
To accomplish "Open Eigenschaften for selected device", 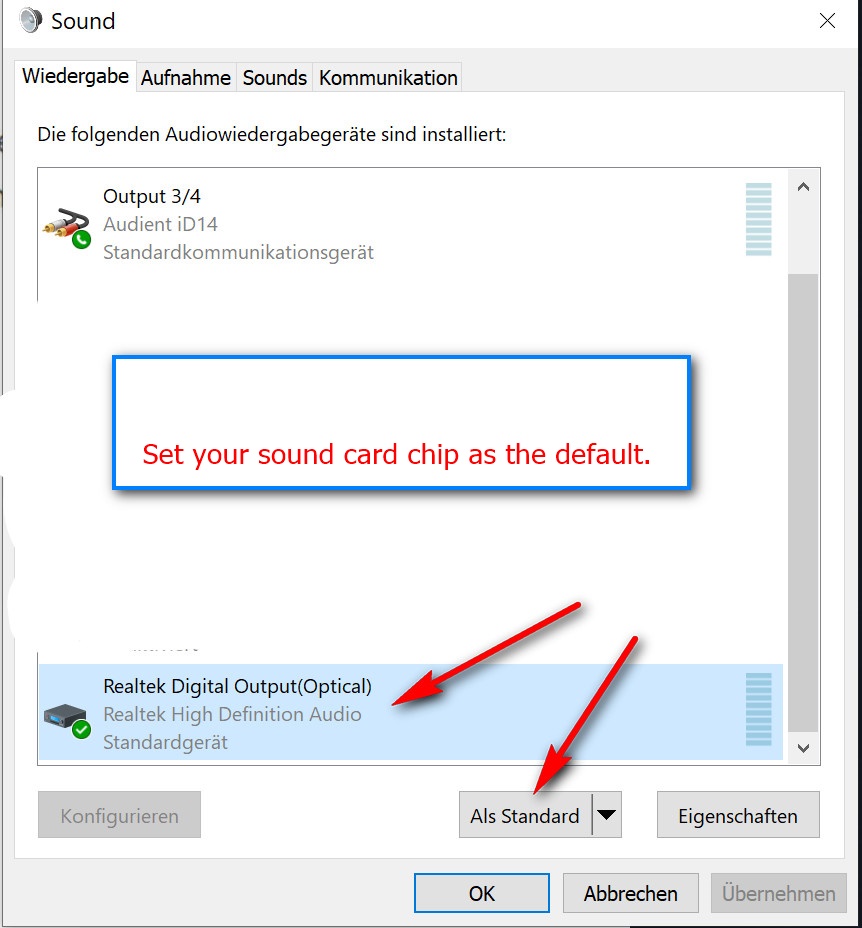I will tap(738, 815).
